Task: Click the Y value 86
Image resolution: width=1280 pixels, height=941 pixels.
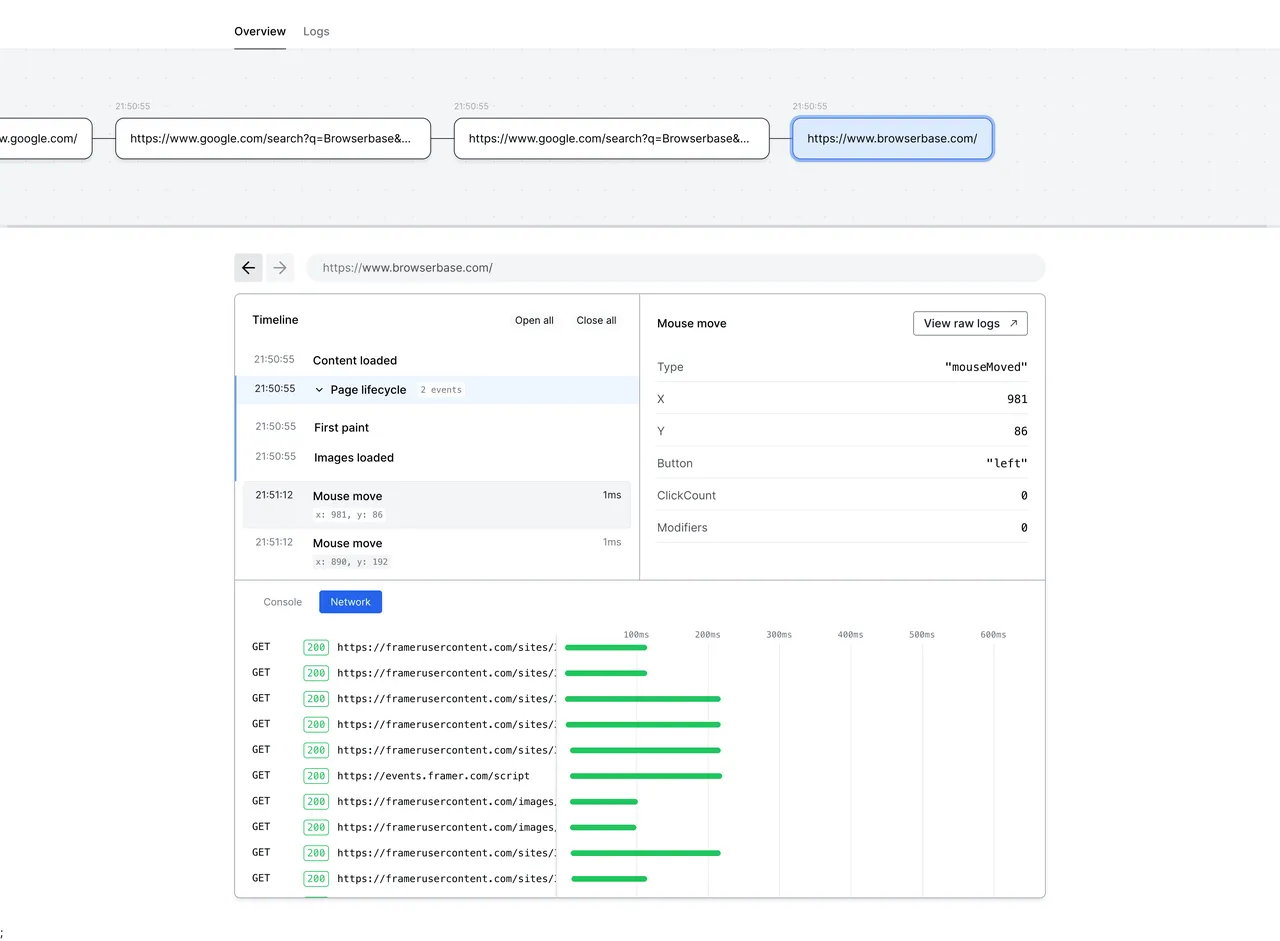Action: click(x=1020, y=431)
